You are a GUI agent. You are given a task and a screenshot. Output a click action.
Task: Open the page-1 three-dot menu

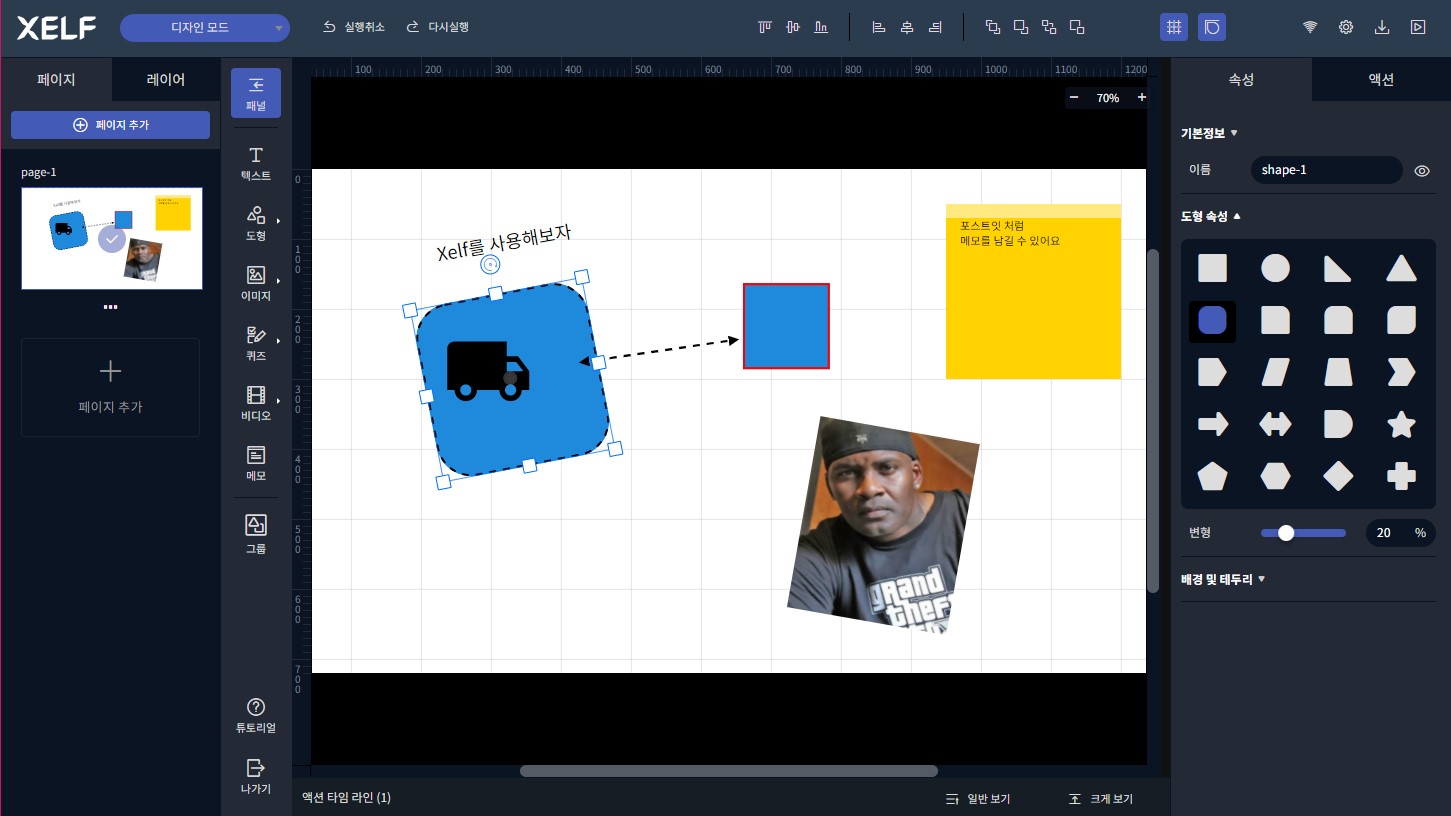pos(110,307)
